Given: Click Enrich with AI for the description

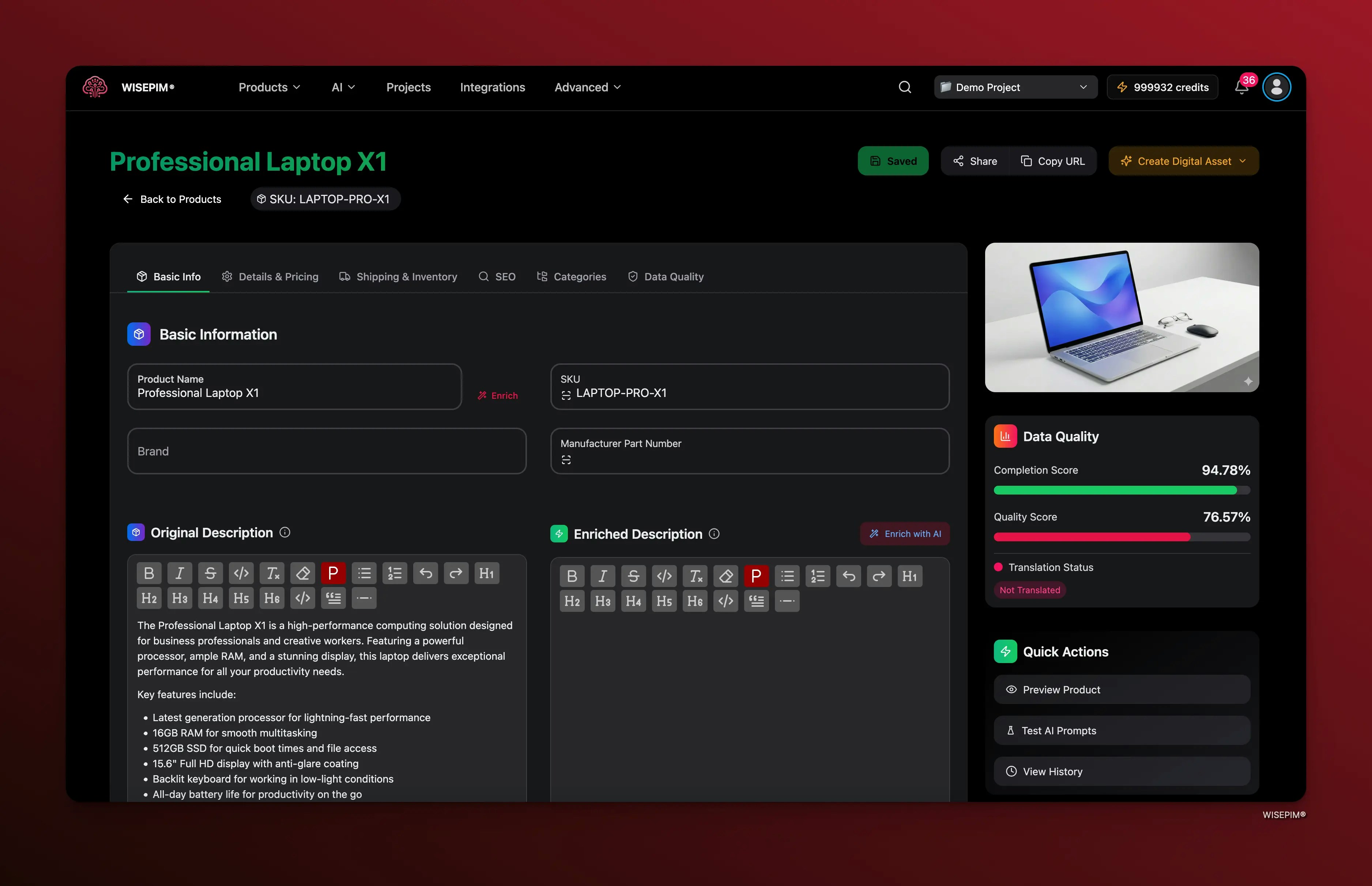Looking at the screenshot, I should coord(904,534).
